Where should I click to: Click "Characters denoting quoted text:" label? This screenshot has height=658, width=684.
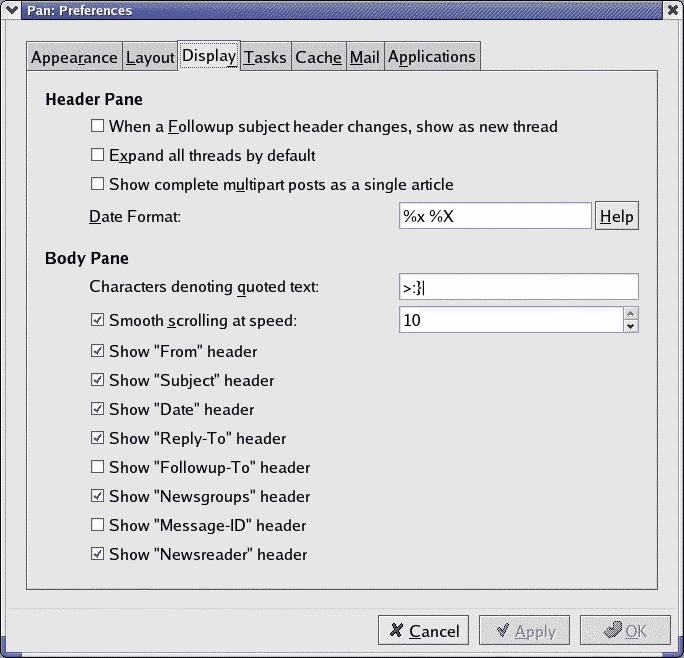[204, 287]
